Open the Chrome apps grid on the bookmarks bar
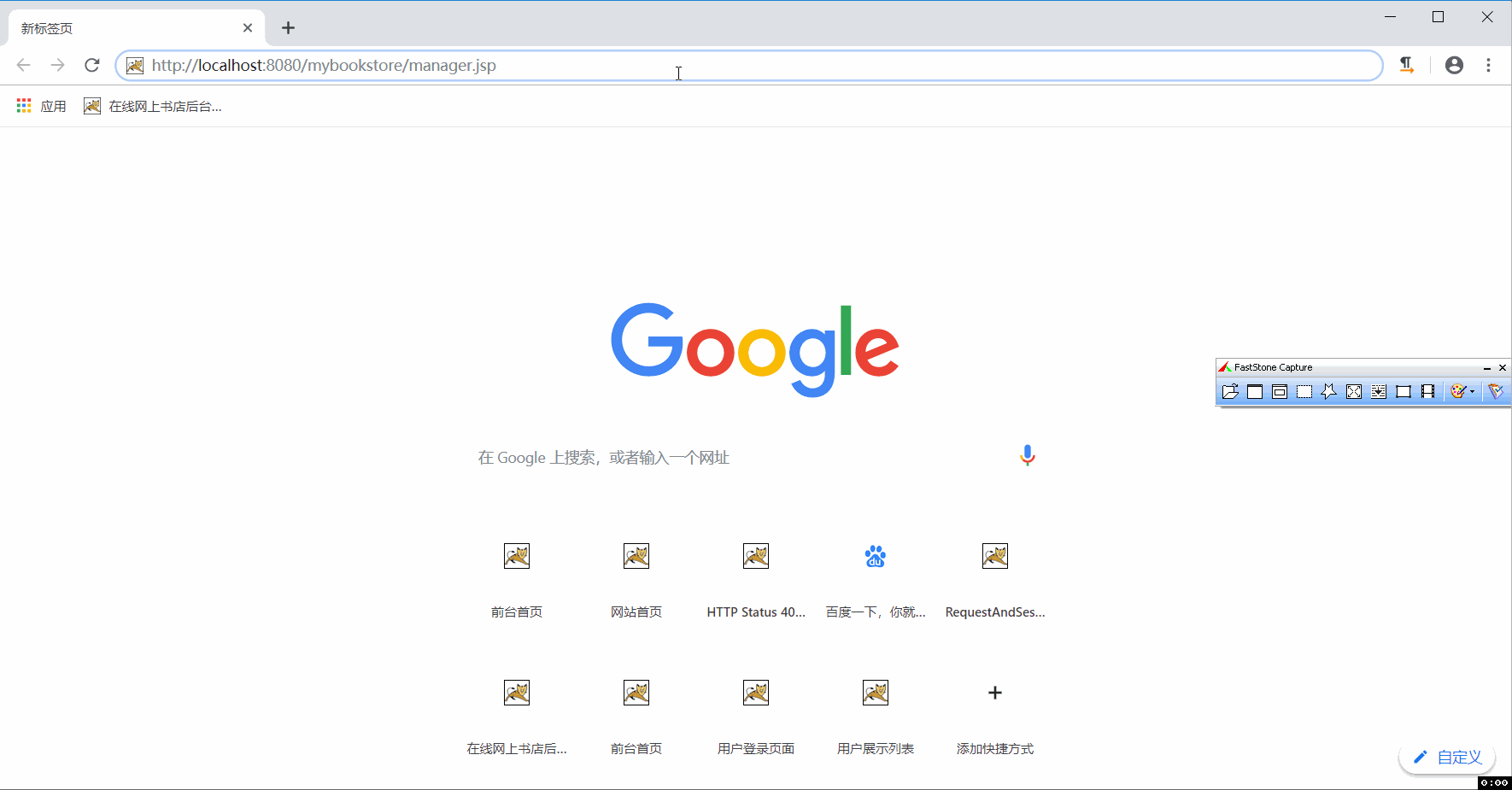 (x=23, y=105)
